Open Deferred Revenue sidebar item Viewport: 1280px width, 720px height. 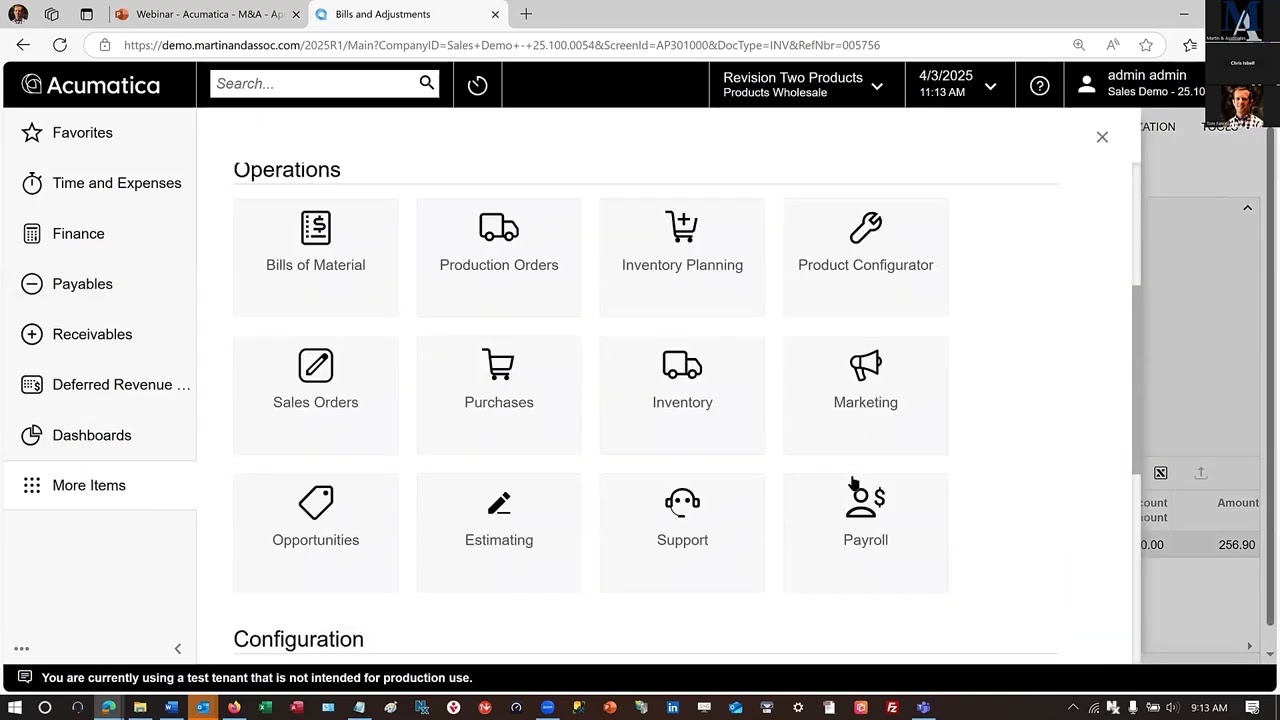pyautogui.click(x=99, y=385)
